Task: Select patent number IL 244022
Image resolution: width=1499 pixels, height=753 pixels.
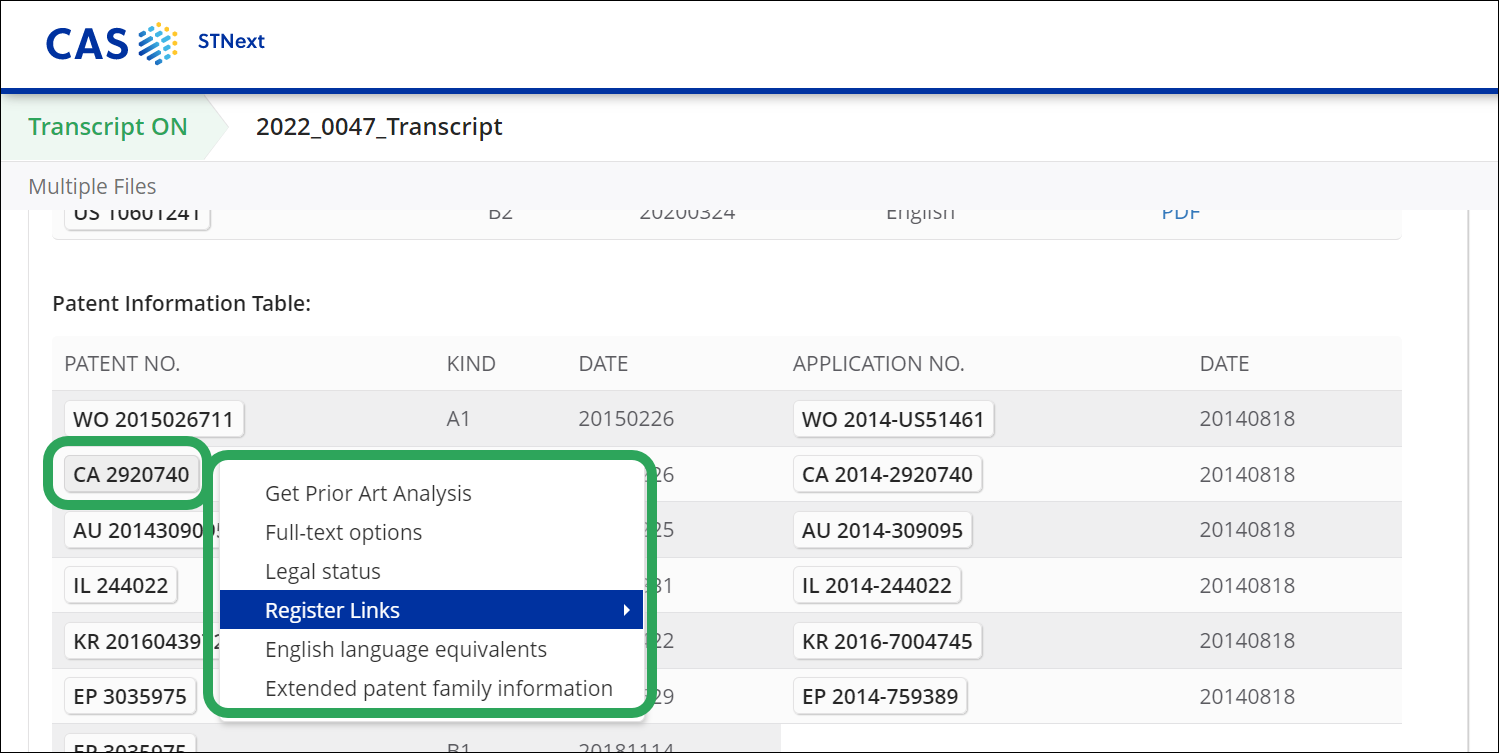Action: tap(120, 586)
